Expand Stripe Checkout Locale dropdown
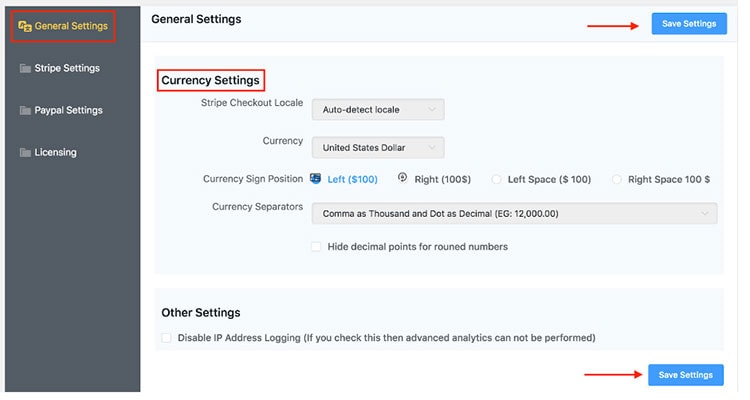Image resolution: width=750 pixels, height=400 pixels. pyautogui.click(x=377, y=109)
